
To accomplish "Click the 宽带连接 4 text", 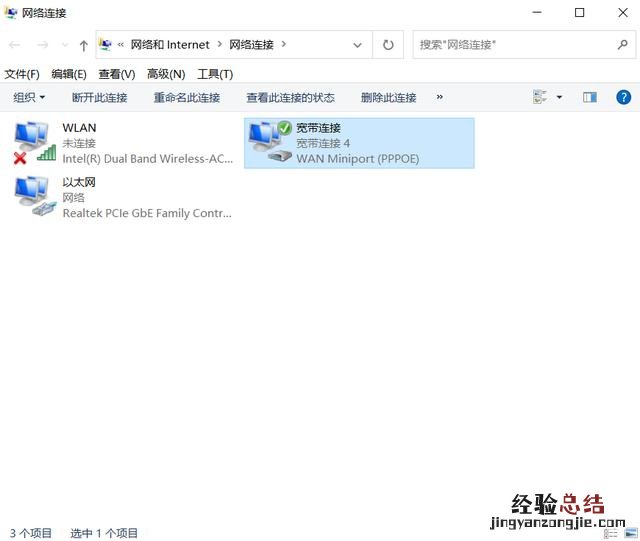I will (323, 143).
